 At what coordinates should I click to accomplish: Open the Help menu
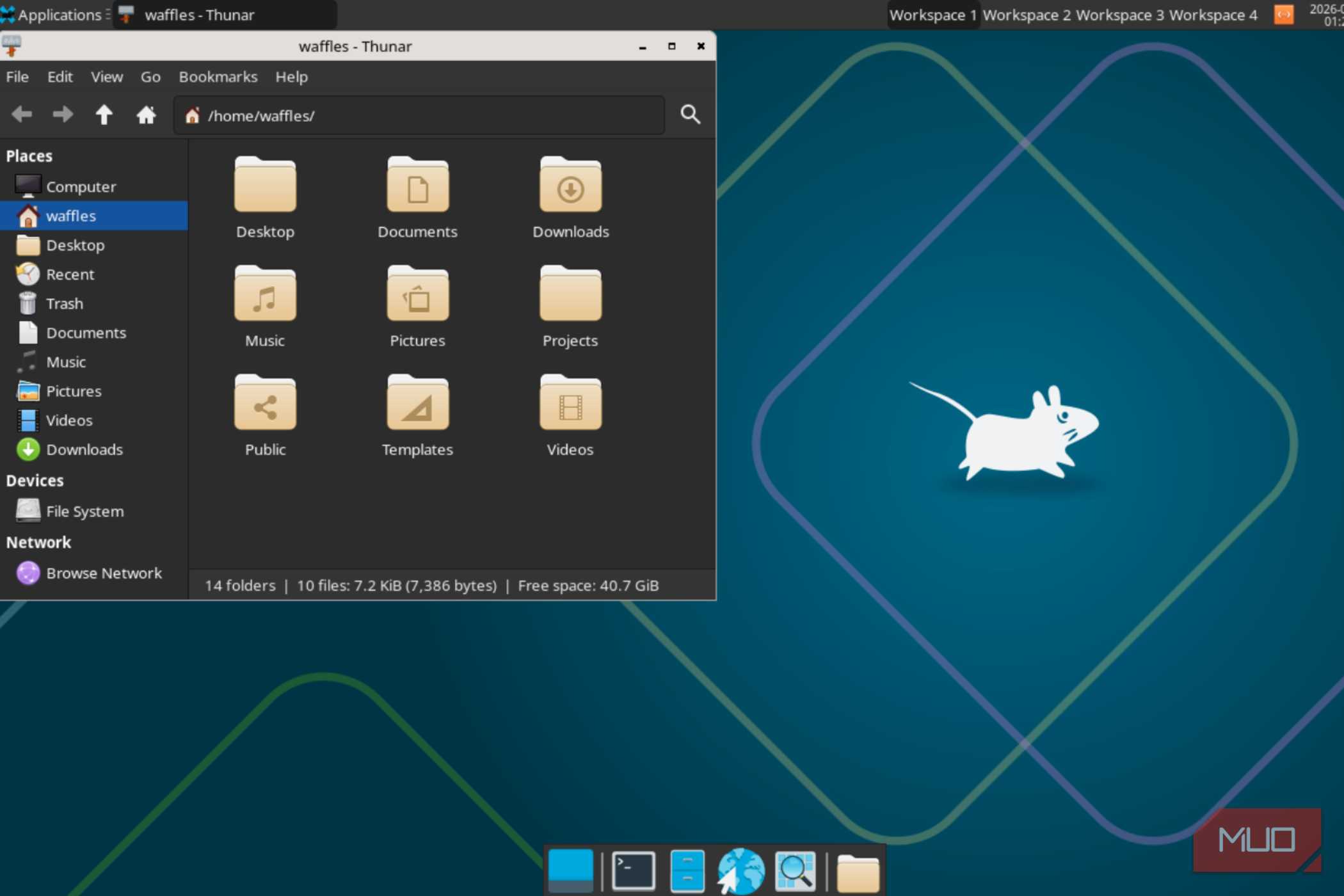291,77
